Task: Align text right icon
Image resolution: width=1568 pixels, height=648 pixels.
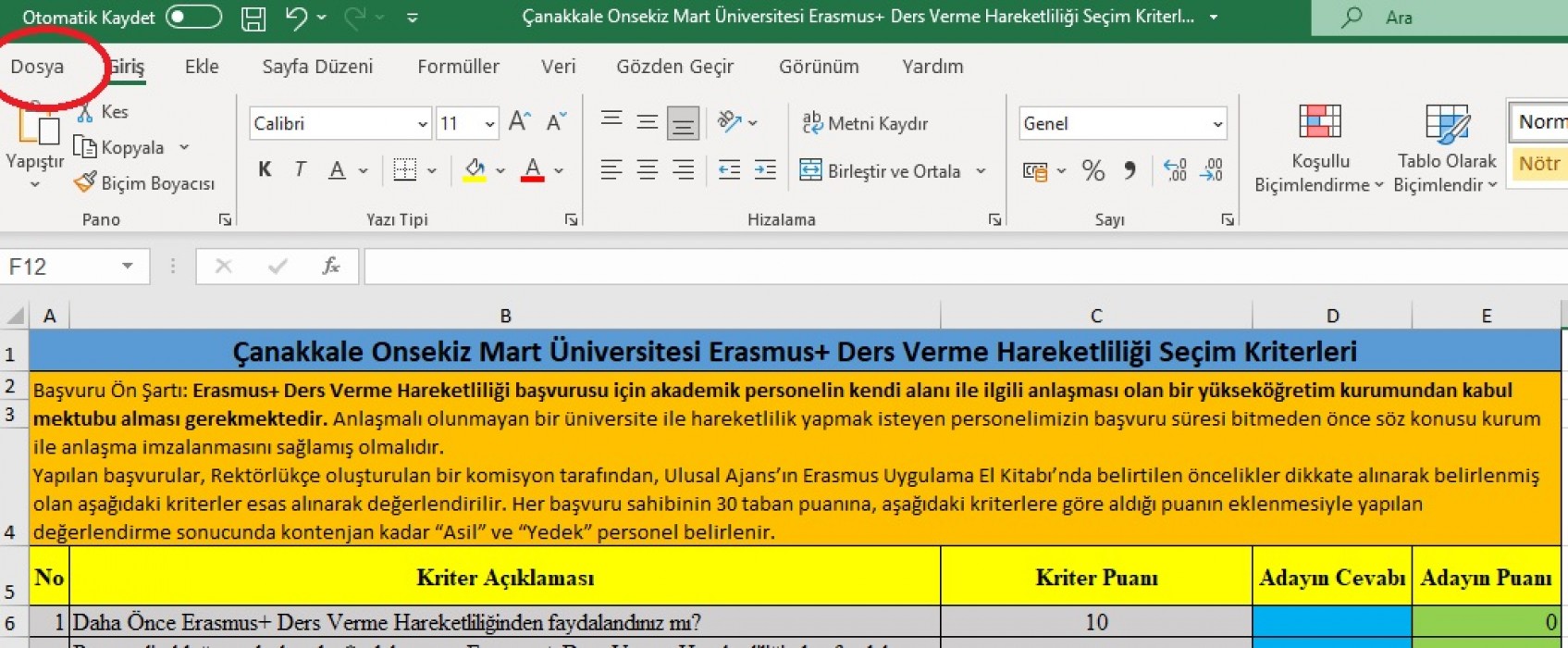Action: point(684,169)
